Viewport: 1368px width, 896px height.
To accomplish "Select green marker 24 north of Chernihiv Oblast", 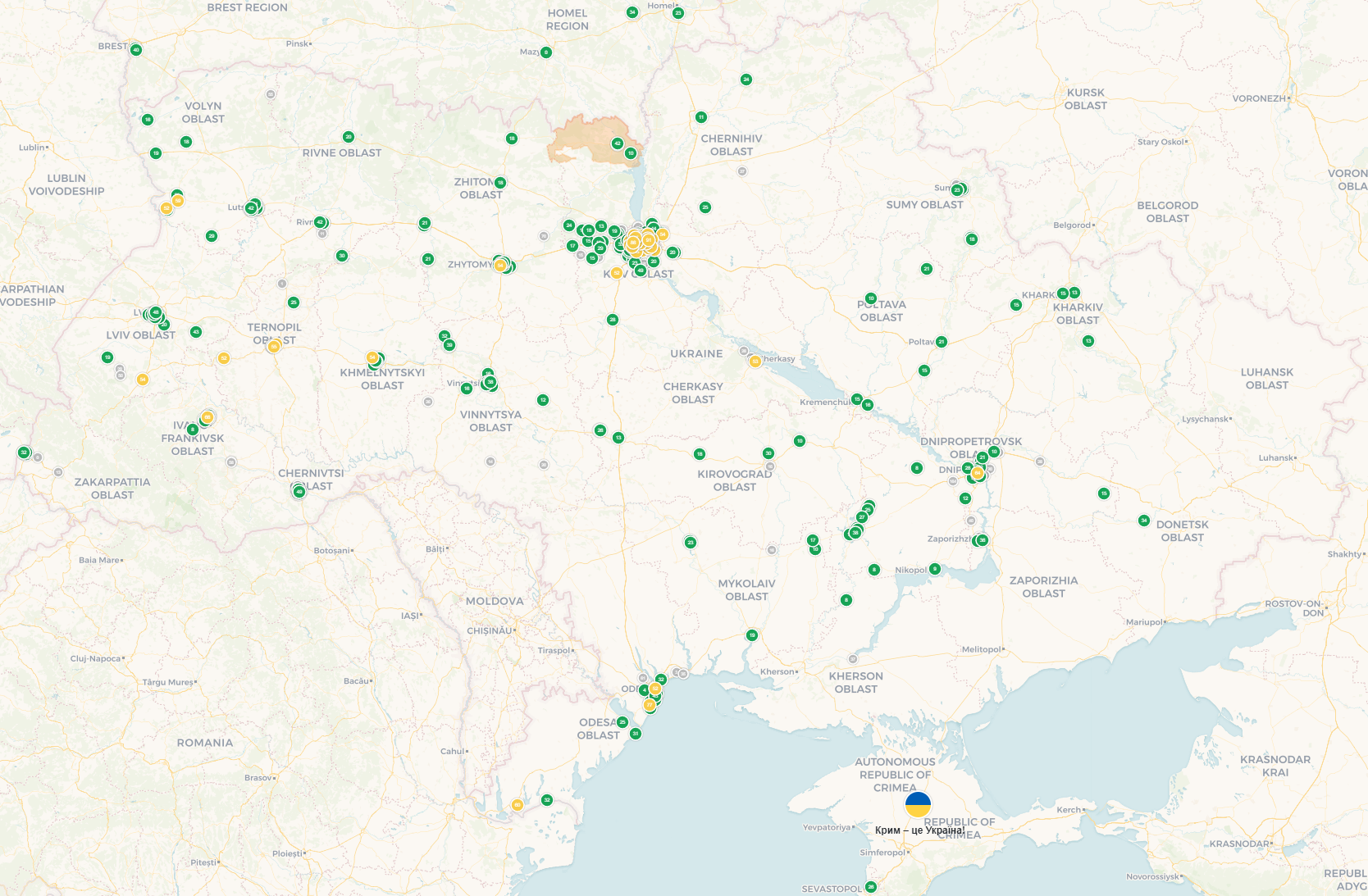I will pyautogui.click(x=746, y=80).
